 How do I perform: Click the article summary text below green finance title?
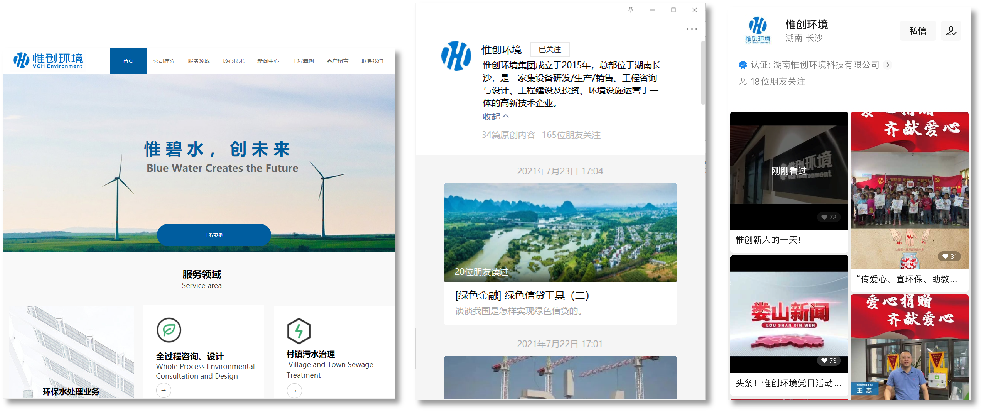pyautogui.click(x=519, y=311)
